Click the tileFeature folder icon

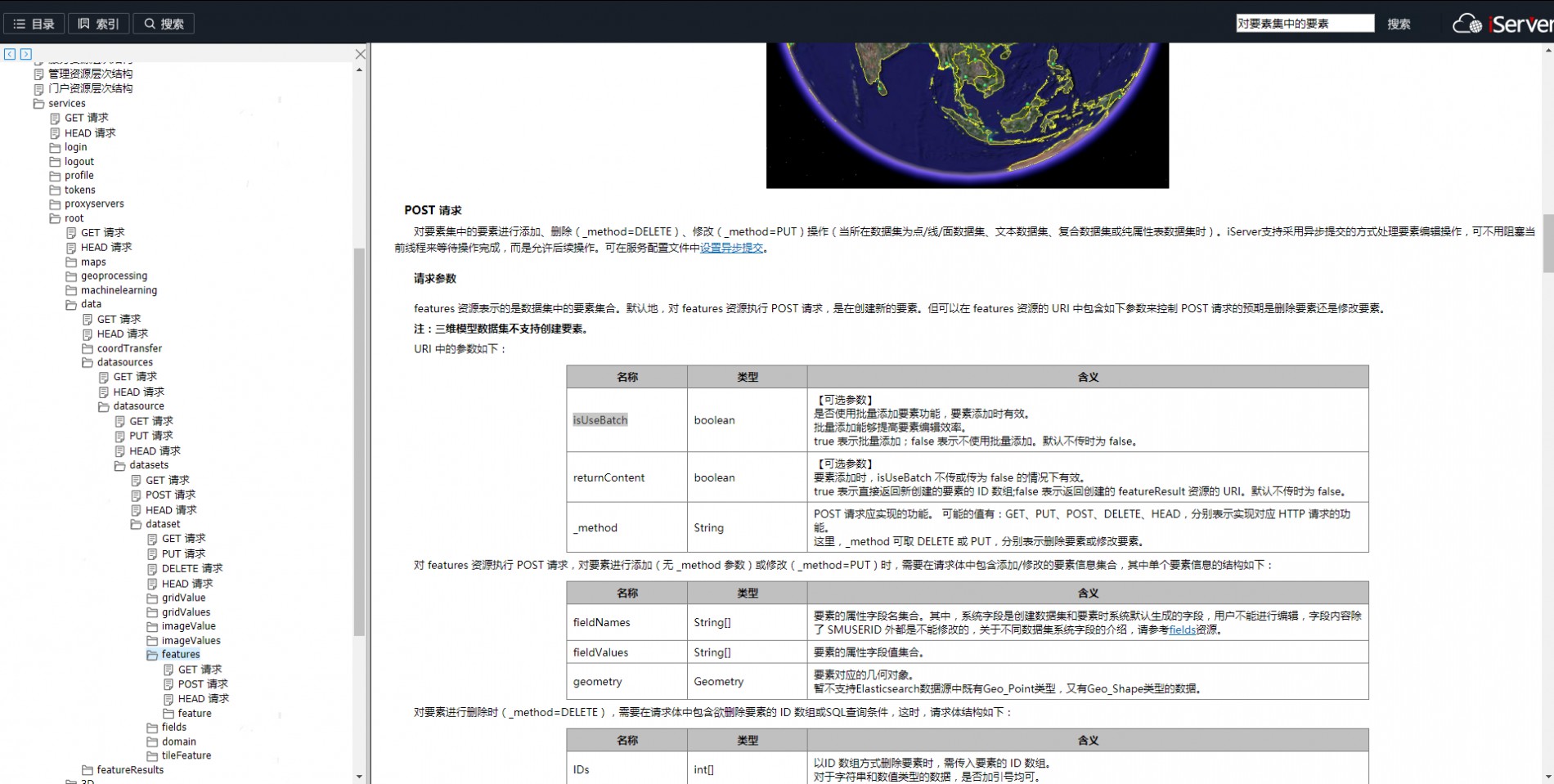(152, 756)
